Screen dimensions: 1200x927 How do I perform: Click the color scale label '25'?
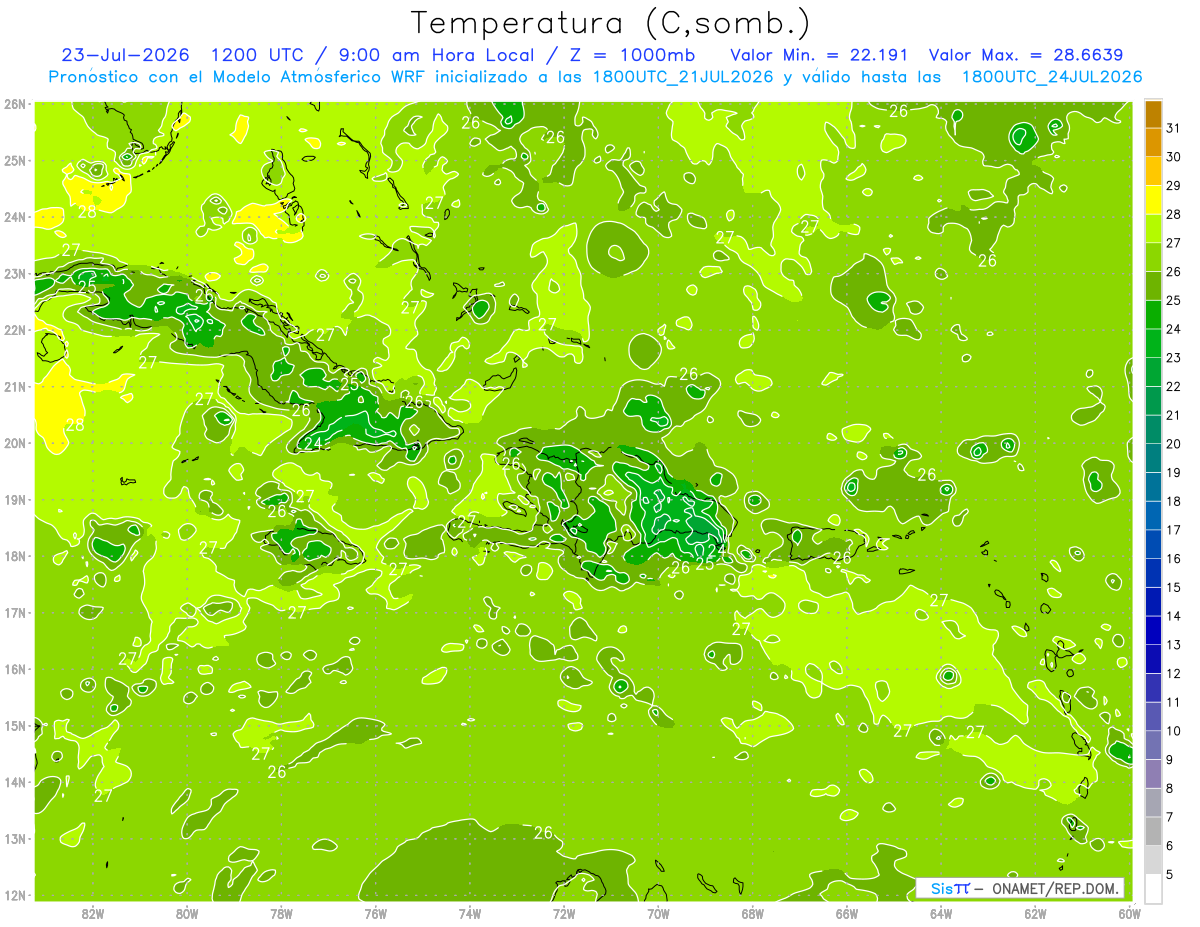pyautogui.click(x=1174, y=300)
